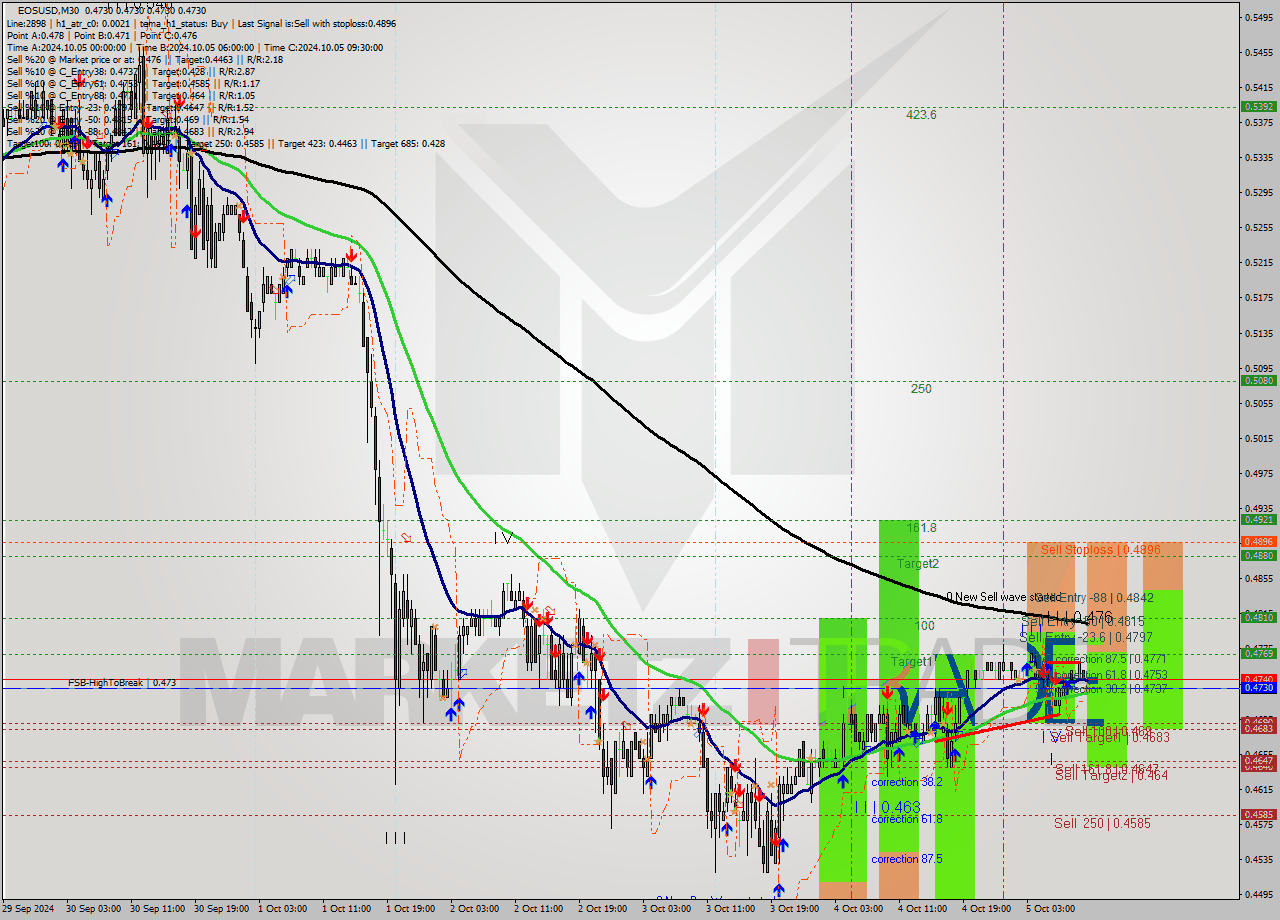Click the '0 New Sell wave started' label
Image resolution: width=1280 pixels, height=920 pixels.
[1003, 597]
